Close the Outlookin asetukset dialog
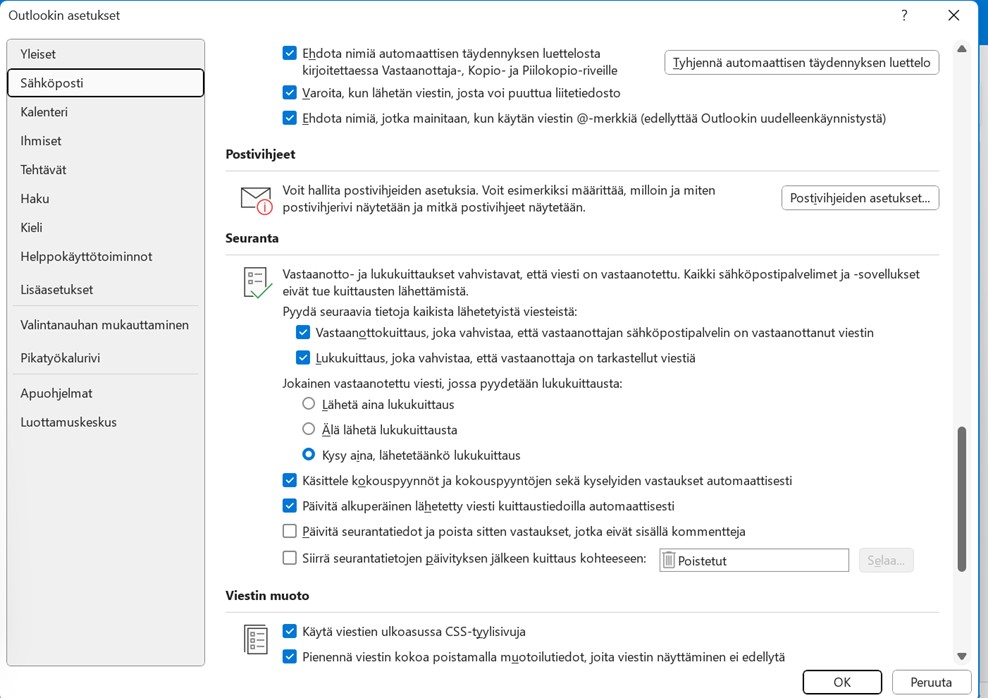Viewport: 988px width, 698px height. click(x=954, y=15)
